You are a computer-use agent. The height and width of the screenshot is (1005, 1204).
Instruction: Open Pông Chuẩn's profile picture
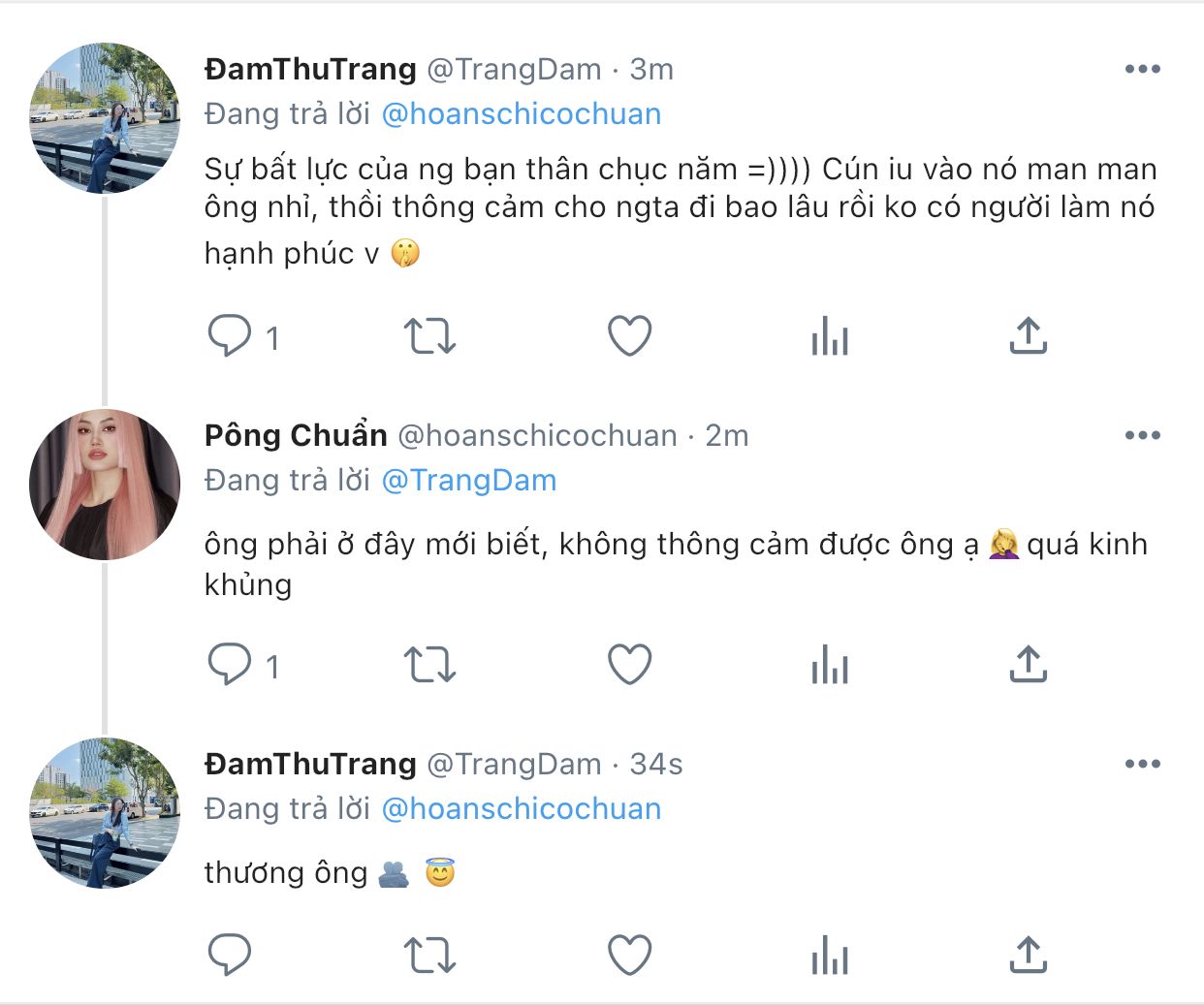click(x=105, y=485)
